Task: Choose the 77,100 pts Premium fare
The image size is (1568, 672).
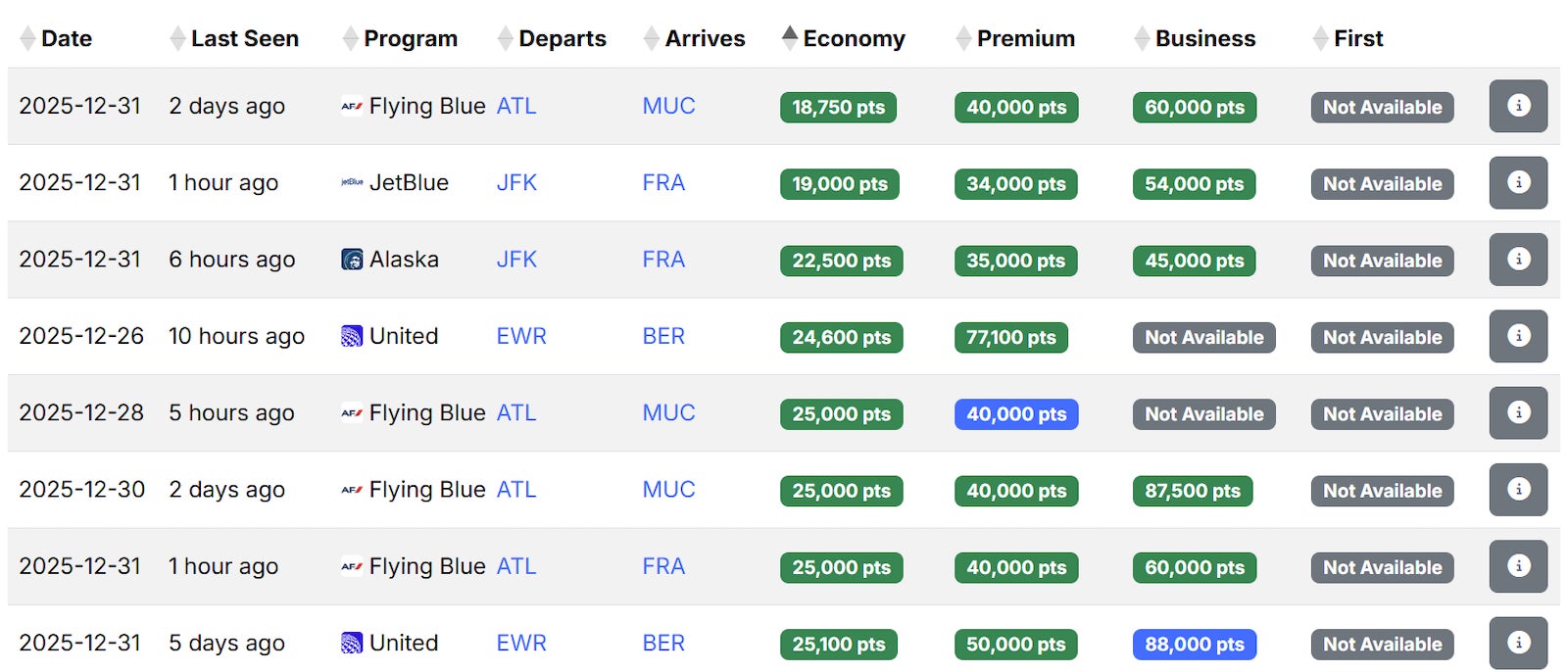Action: pos(1010,338)
